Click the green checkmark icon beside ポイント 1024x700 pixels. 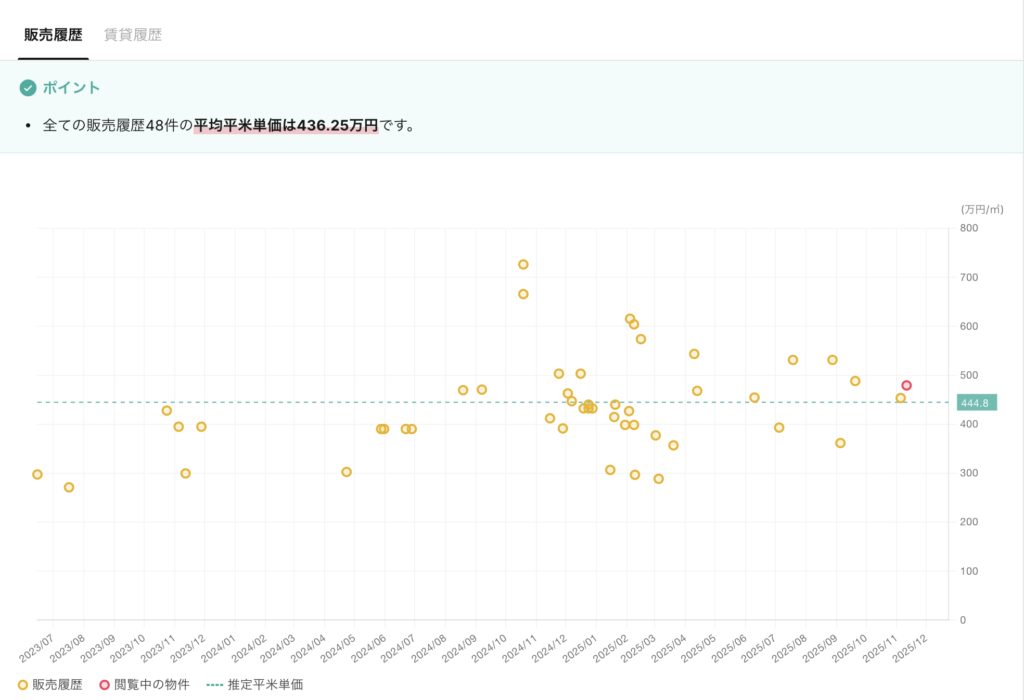(x=28, y=88)
